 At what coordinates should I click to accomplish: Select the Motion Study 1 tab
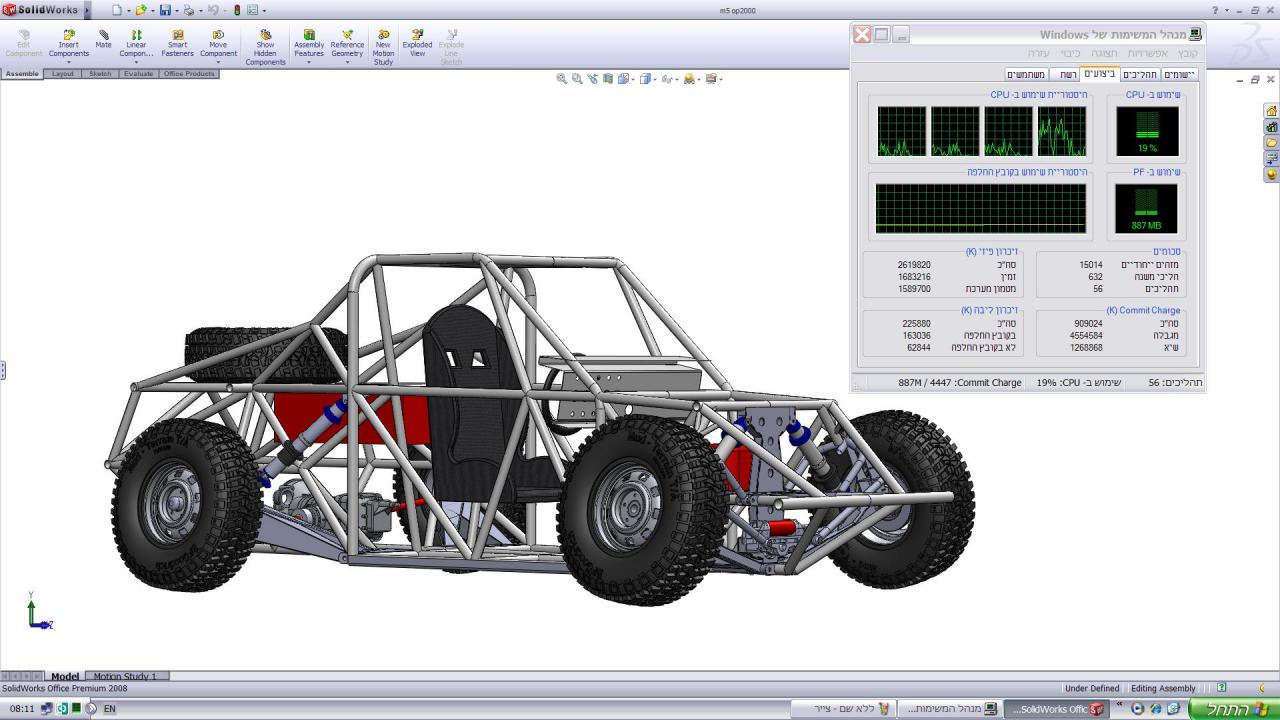click(x=125, y=676)
